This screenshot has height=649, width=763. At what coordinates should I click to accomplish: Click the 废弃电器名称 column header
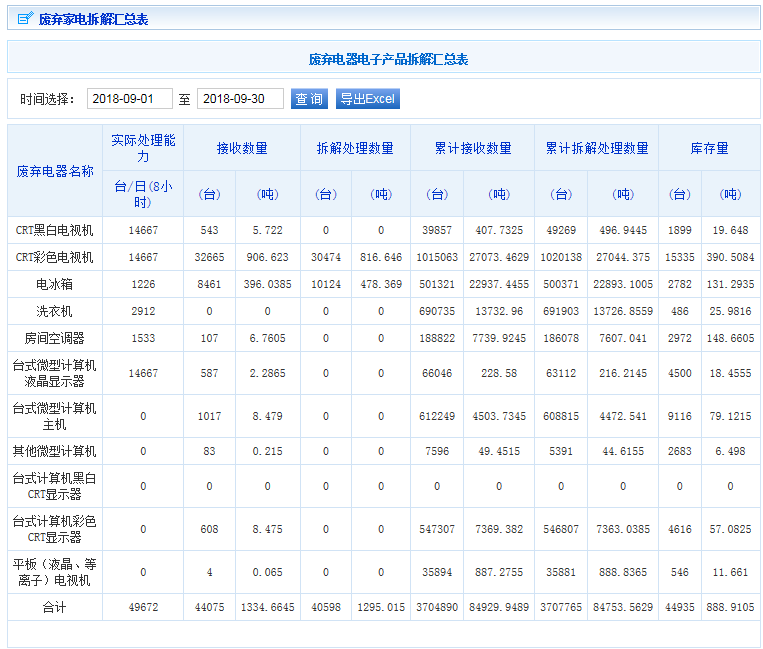(55, 171)
